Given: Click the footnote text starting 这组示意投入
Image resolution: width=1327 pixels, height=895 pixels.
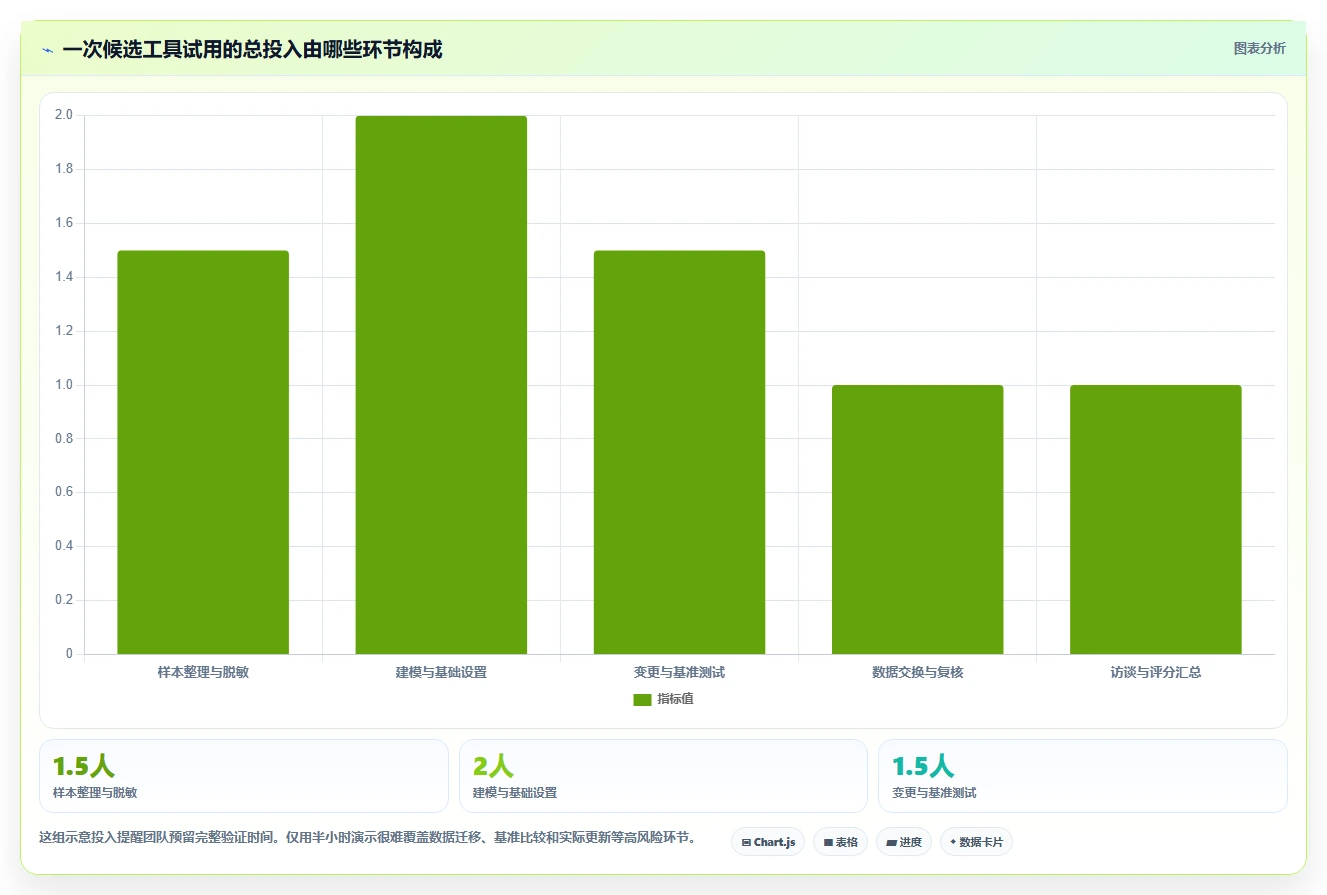Looking at the screenshot, I should (368, 837).
